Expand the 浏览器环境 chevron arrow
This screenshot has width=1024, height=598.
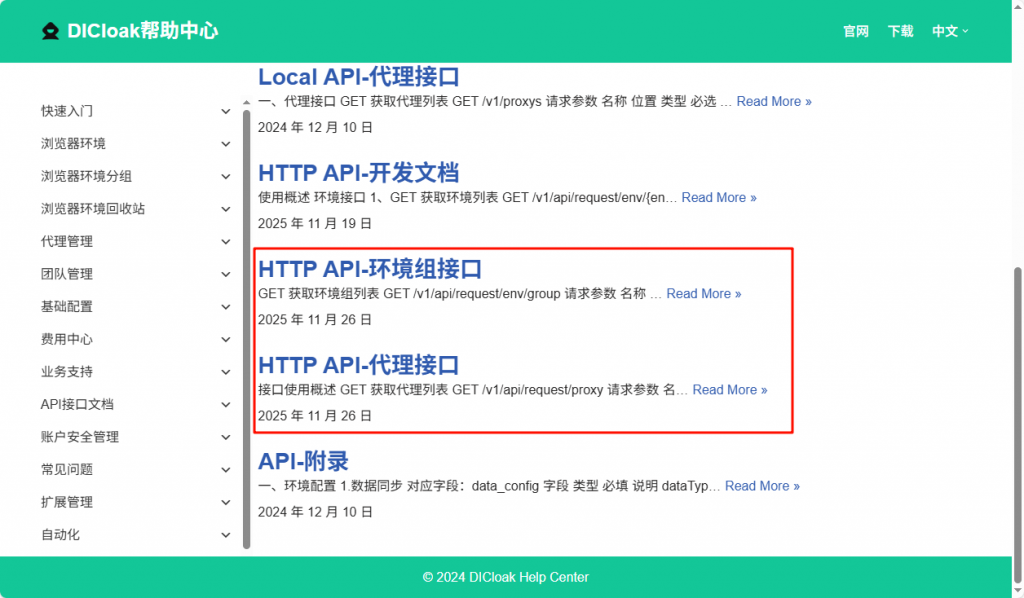coord(225,144)
